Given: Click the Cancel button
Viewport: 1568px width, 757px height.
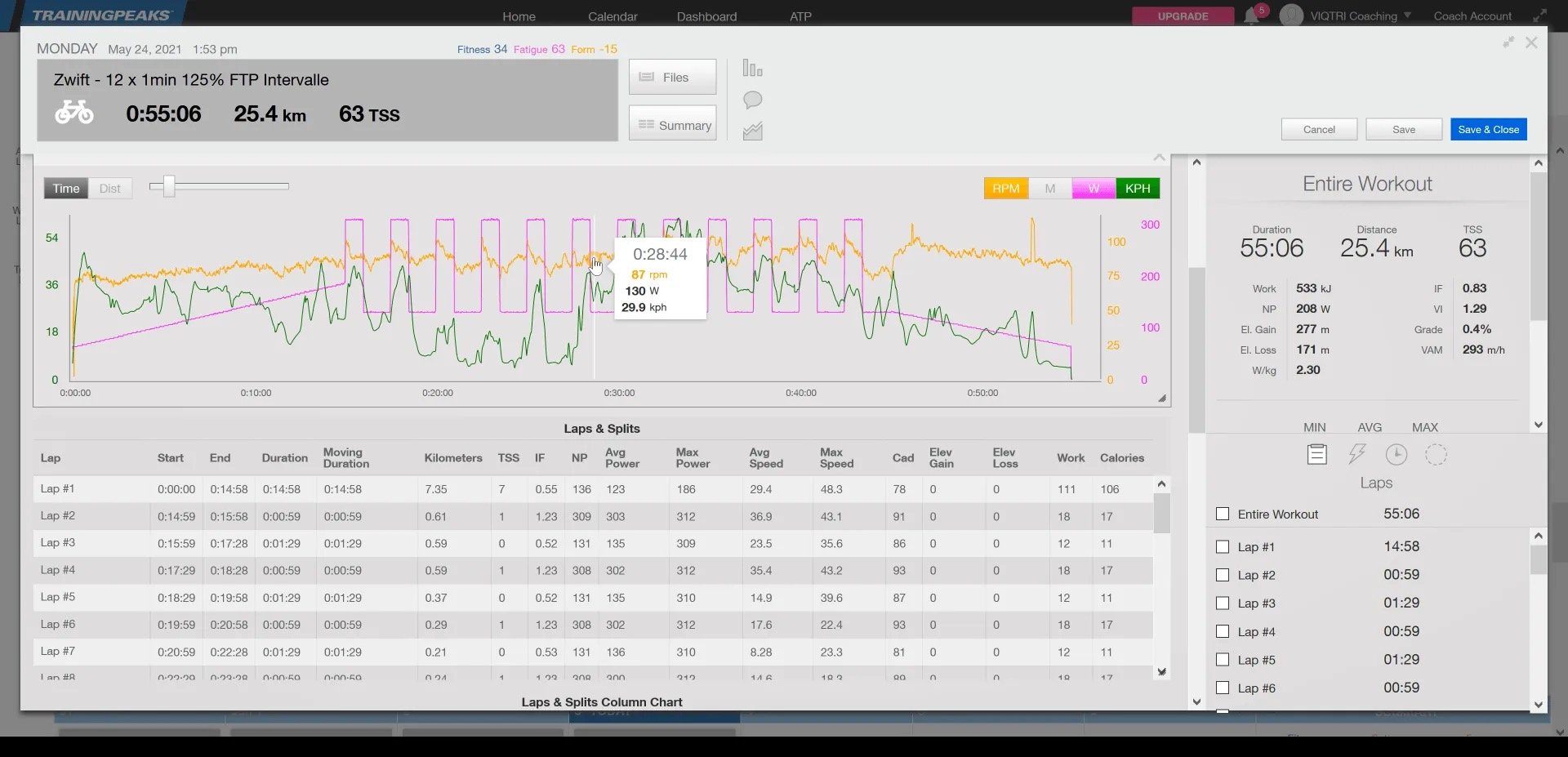Looking at the screenshot, I should coord(1319,129).
